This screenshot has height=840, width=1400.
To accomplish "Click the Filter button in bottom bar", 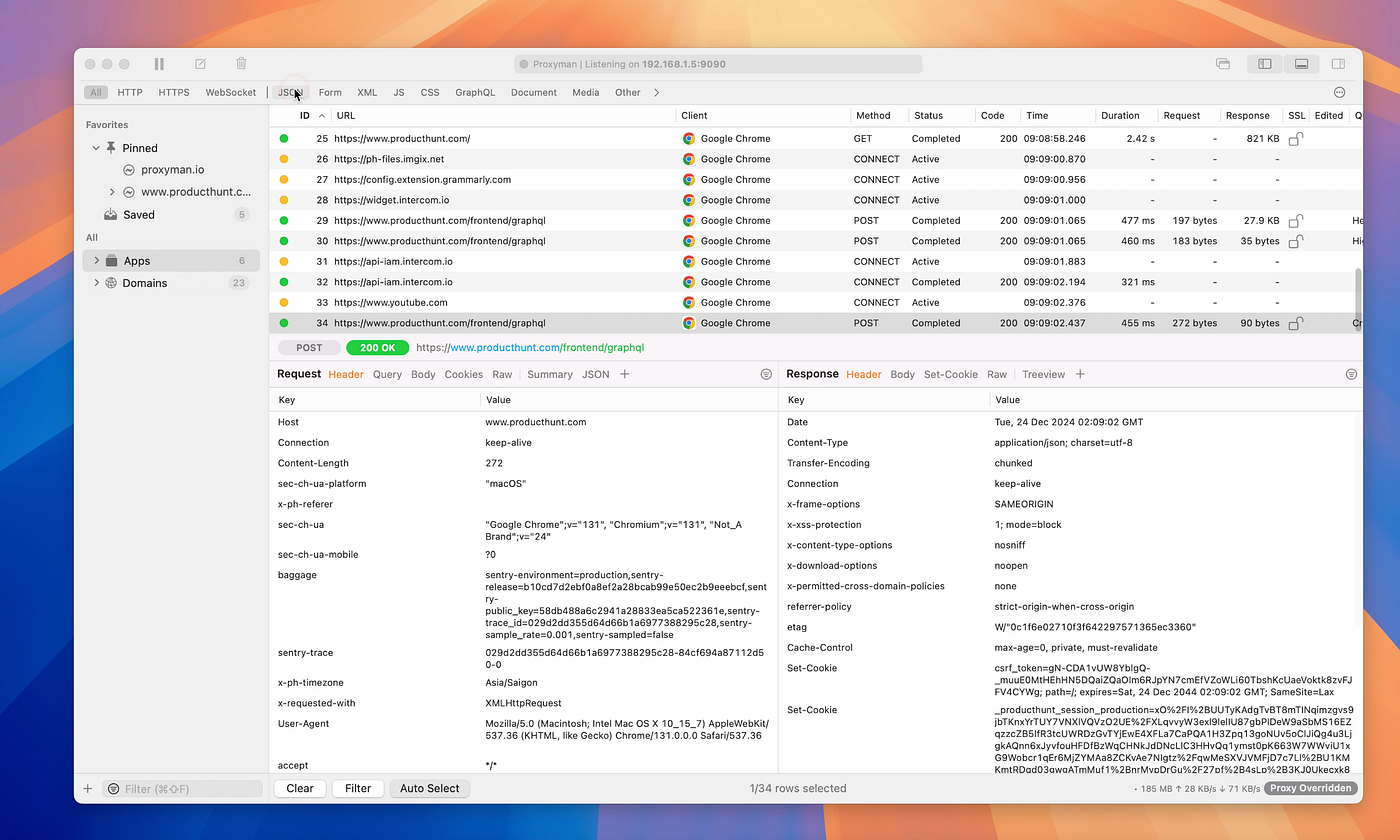I will coord(358,788).
